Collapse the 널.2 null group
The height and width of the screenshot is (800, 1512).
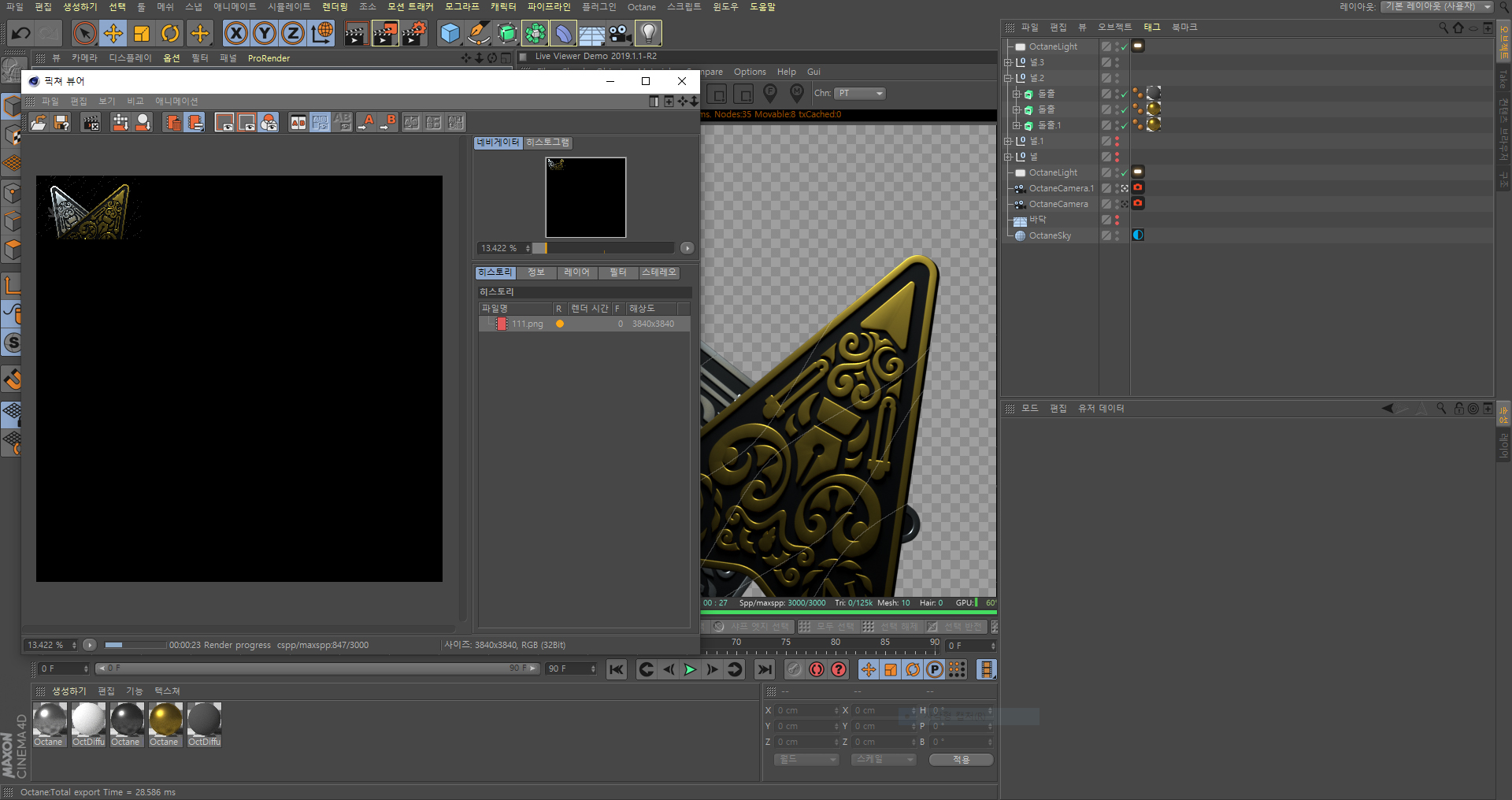coord(1007,78)
